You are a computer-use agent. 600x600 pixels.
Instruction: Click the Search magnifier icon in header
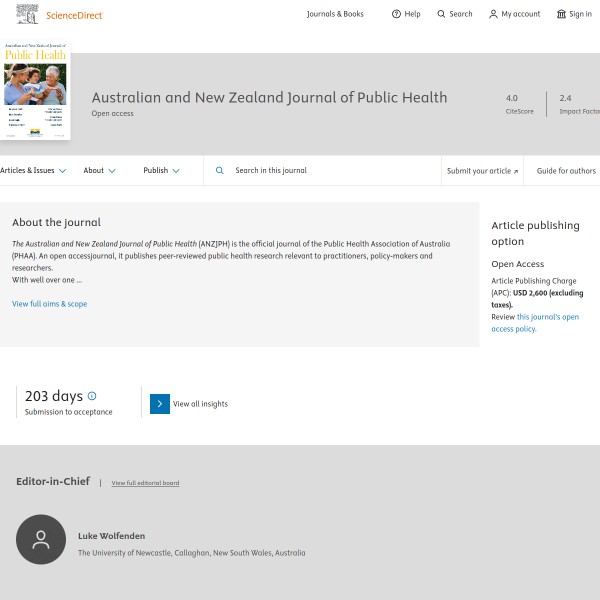tap(441, 14)
